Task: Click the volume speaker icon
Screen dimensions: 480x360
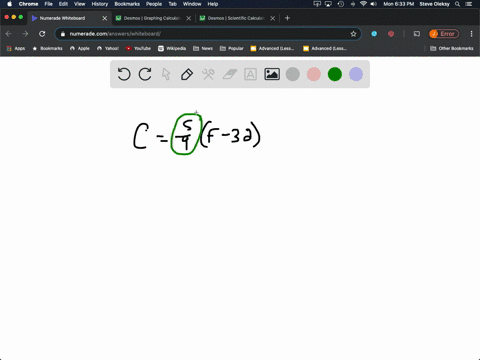Action: click(374, 4)
